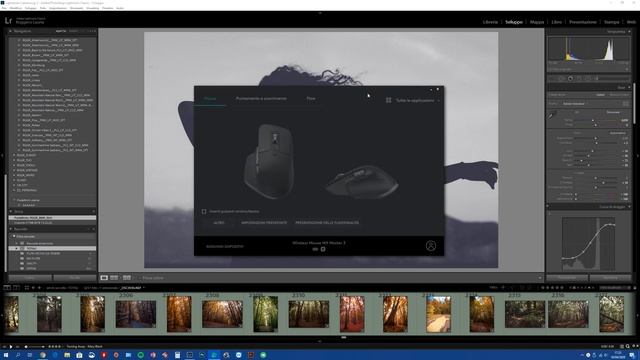The image size is (640, 360).
Task: Click the Ripristina button in right panel
Action: 611,278
